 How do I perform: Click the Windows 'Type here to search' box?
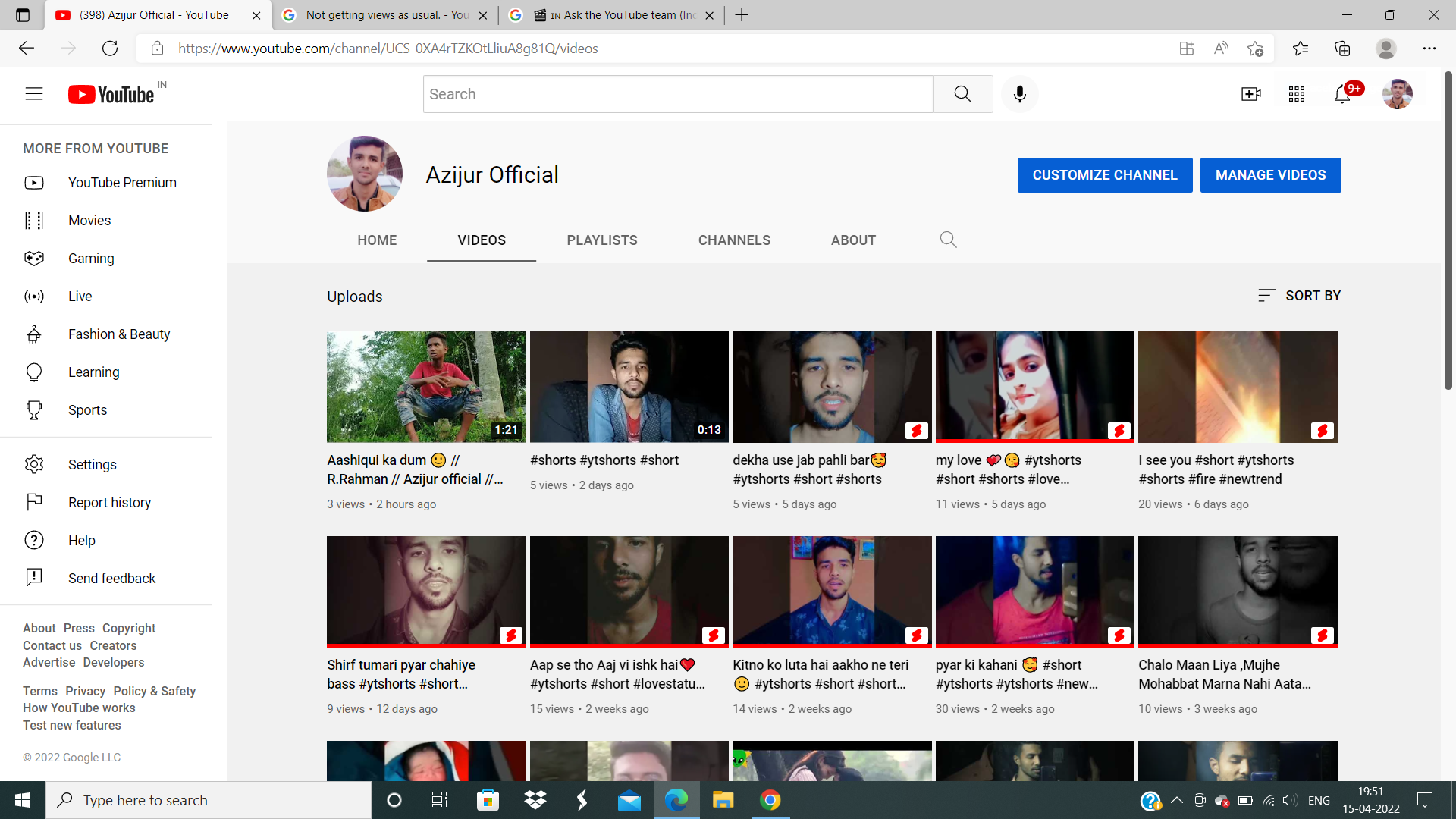coord(209,800)
